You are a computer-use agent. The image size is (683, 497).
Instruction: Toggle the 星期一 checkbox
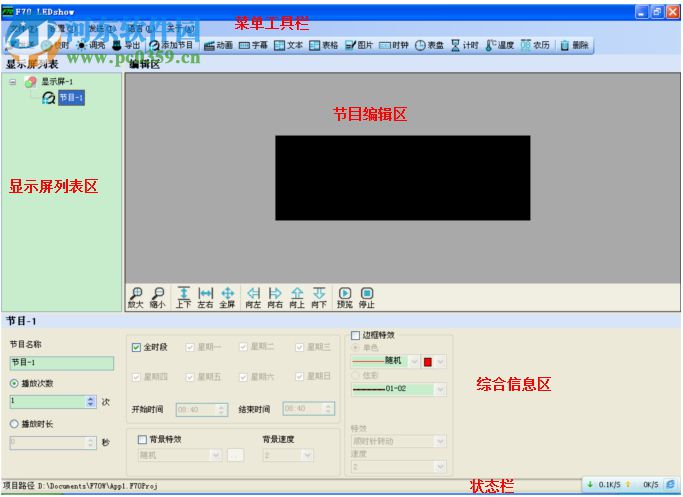[x=190, y=347]
